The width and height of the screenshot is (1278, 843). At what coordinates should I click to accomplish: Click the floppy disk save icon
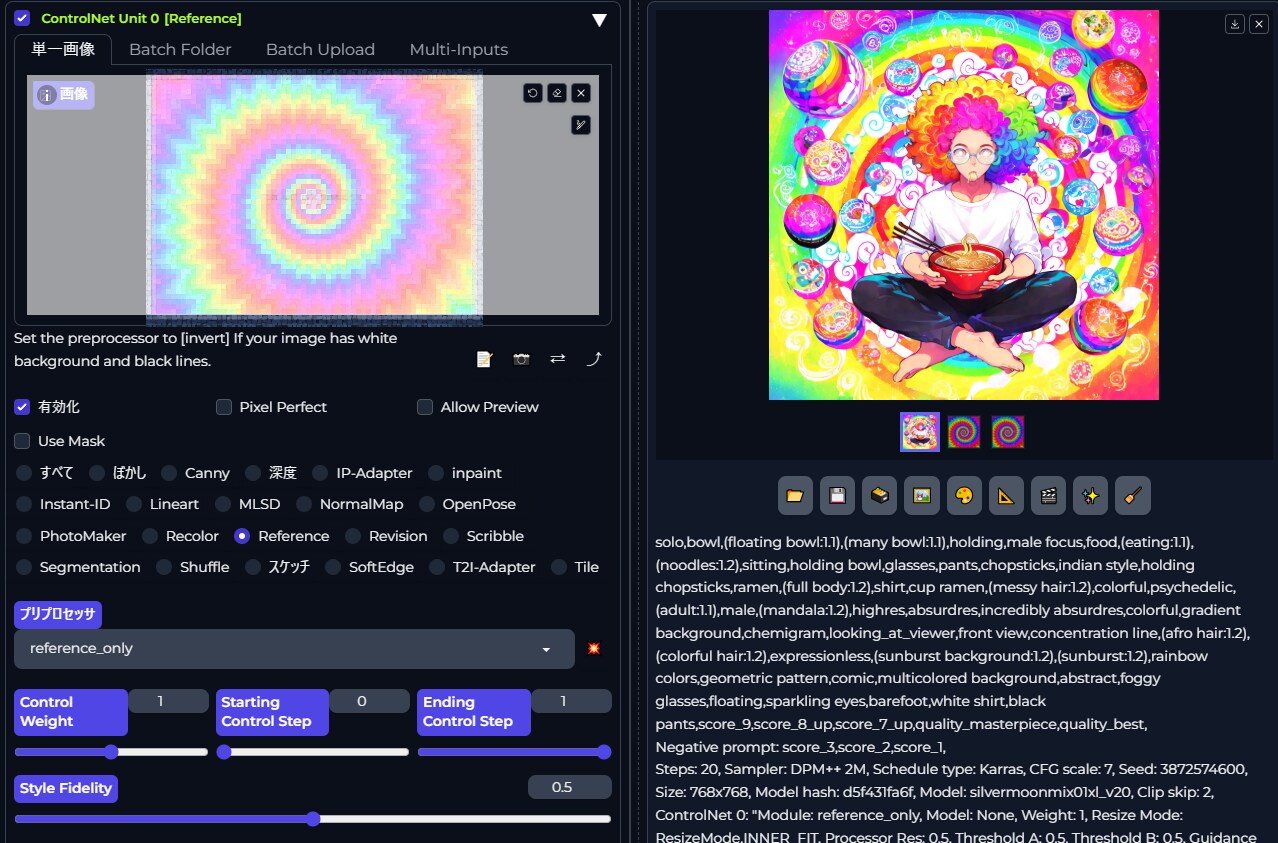coord(837,495)
